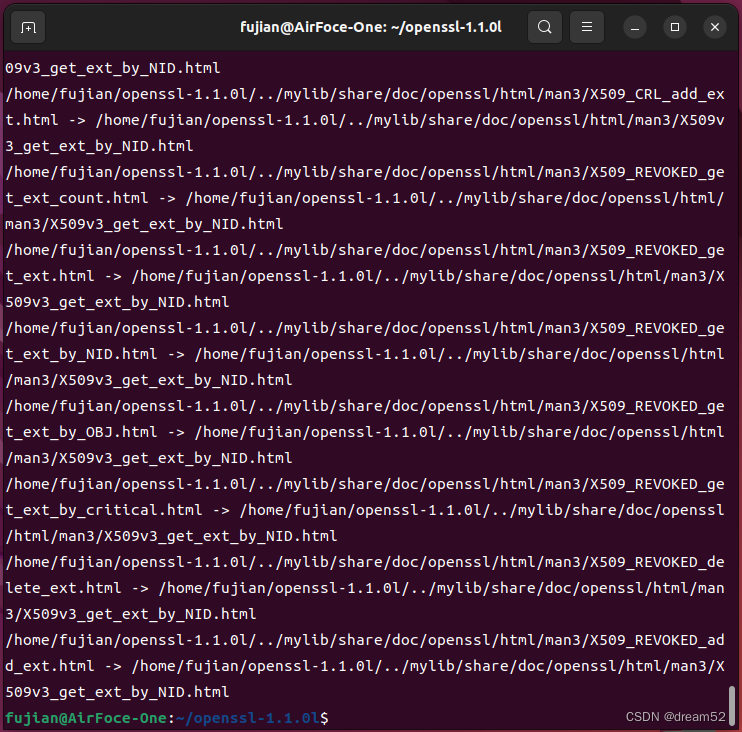
Task: Click the line starting t_ext_count.html
Action: coord(365,198)
